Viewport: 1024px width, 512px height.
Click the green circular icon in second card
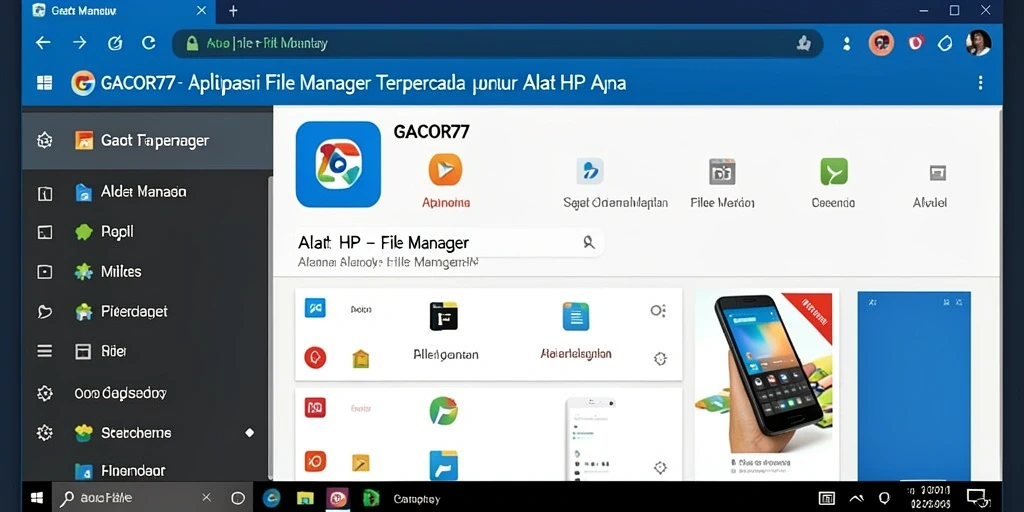(443, 411)
